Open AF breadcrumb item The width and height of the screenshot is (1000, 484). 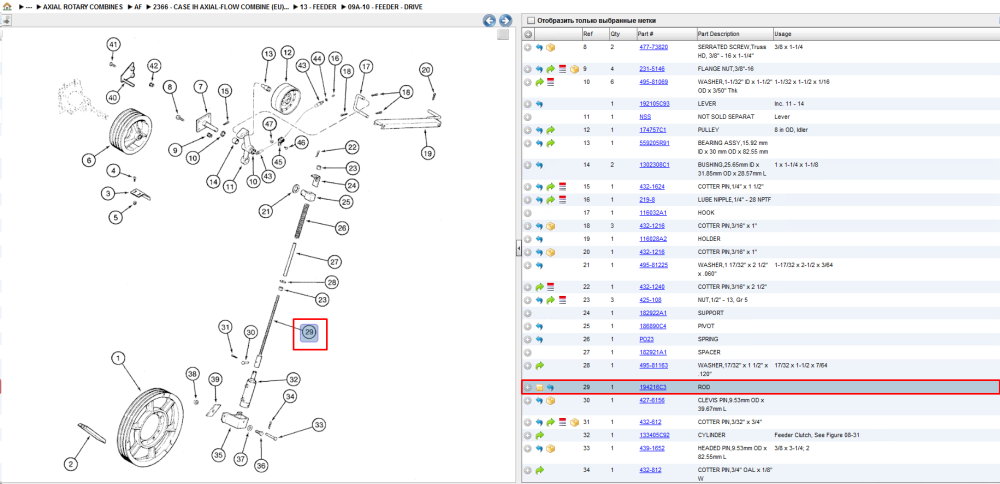tap(138, 6)
